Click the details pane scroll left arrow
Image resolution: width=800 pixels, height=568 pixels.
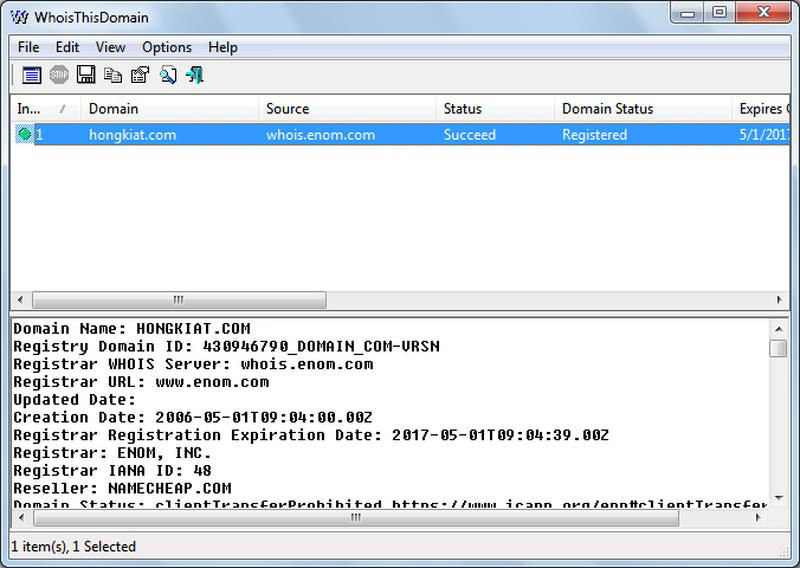(21, 517)
